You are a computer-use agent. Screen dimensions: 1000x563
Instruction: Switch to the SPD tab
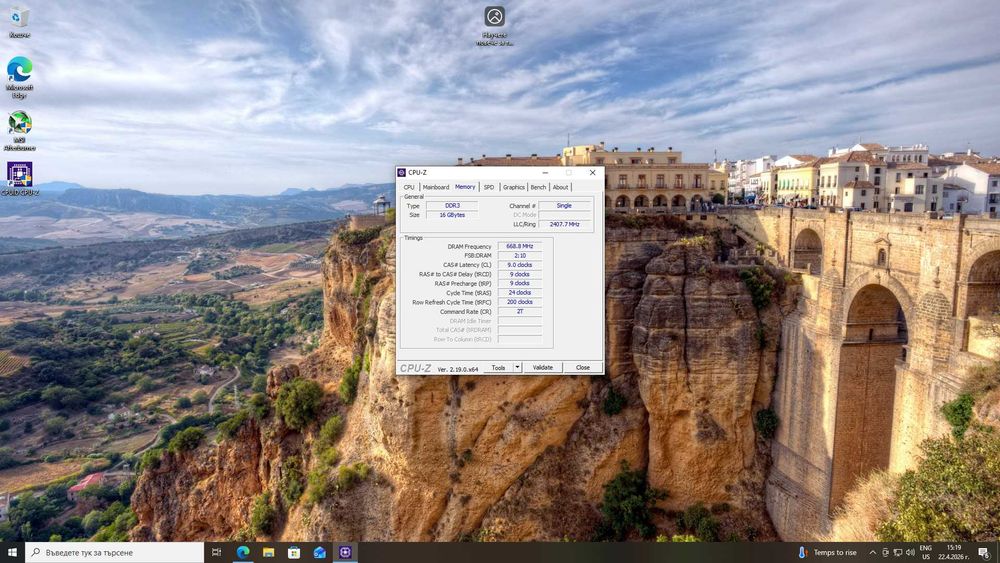tap(489, 187)
